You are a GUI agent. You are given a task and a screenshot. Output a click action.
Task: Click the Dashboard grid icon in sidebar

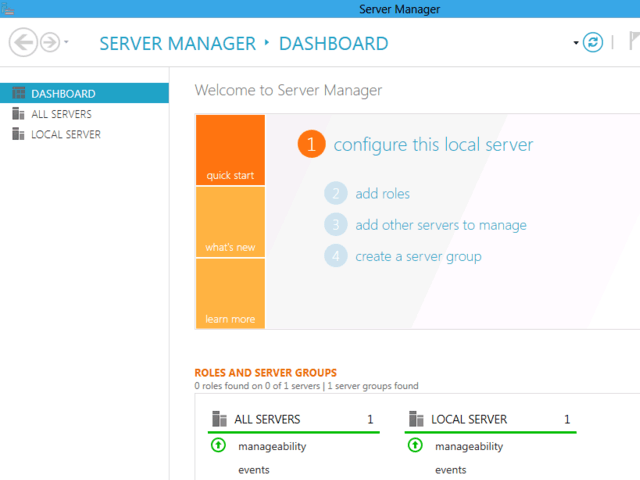(18, 93)
